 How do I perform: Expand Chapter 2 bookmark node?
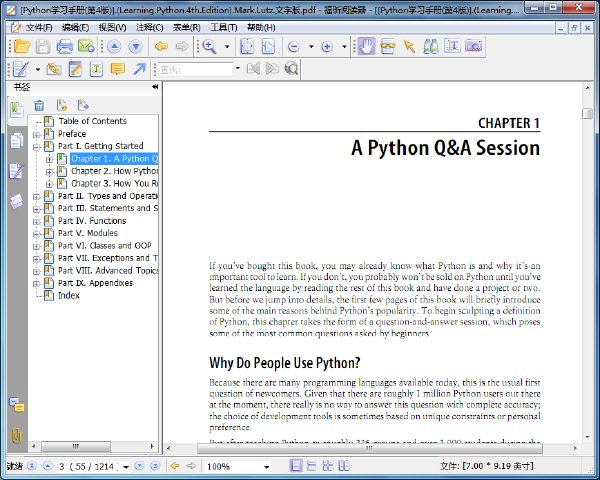click(x=49, y=172)
